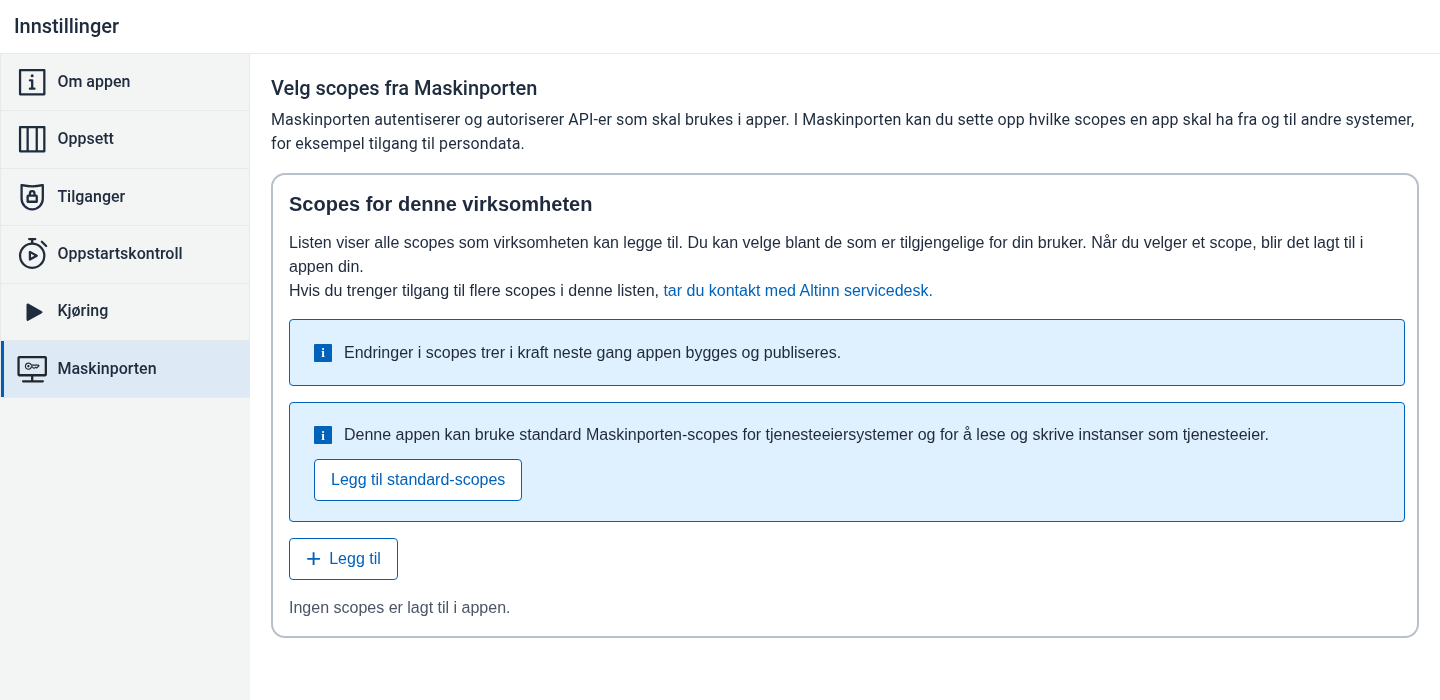Screen dimensions: 1440x700
Task: Click the paragraph starting Listen viser alle scopes
Action: tap(826, 254)
